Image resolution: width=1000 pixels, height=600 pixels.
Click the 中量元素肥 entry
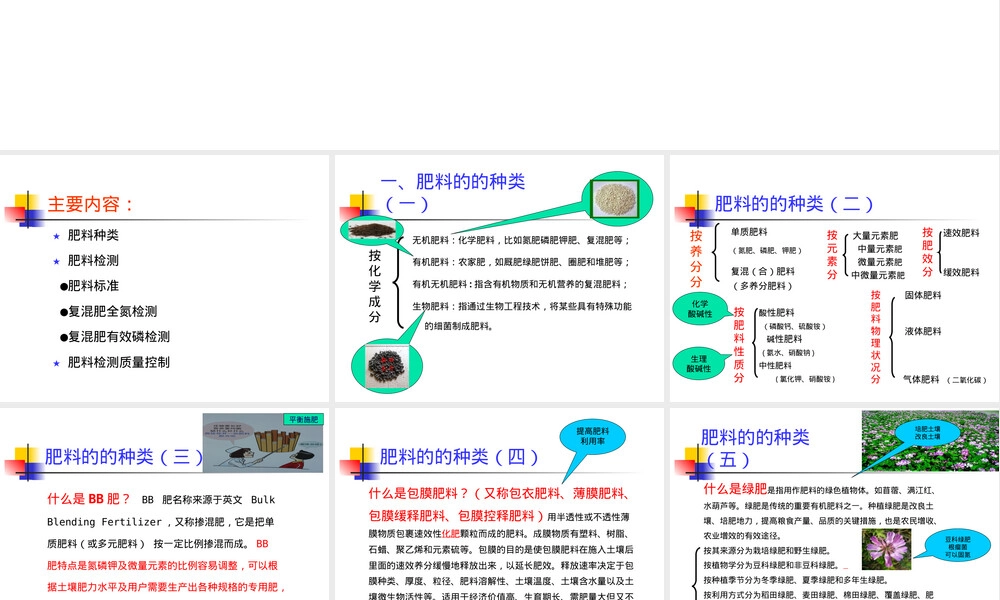[879, 249]
